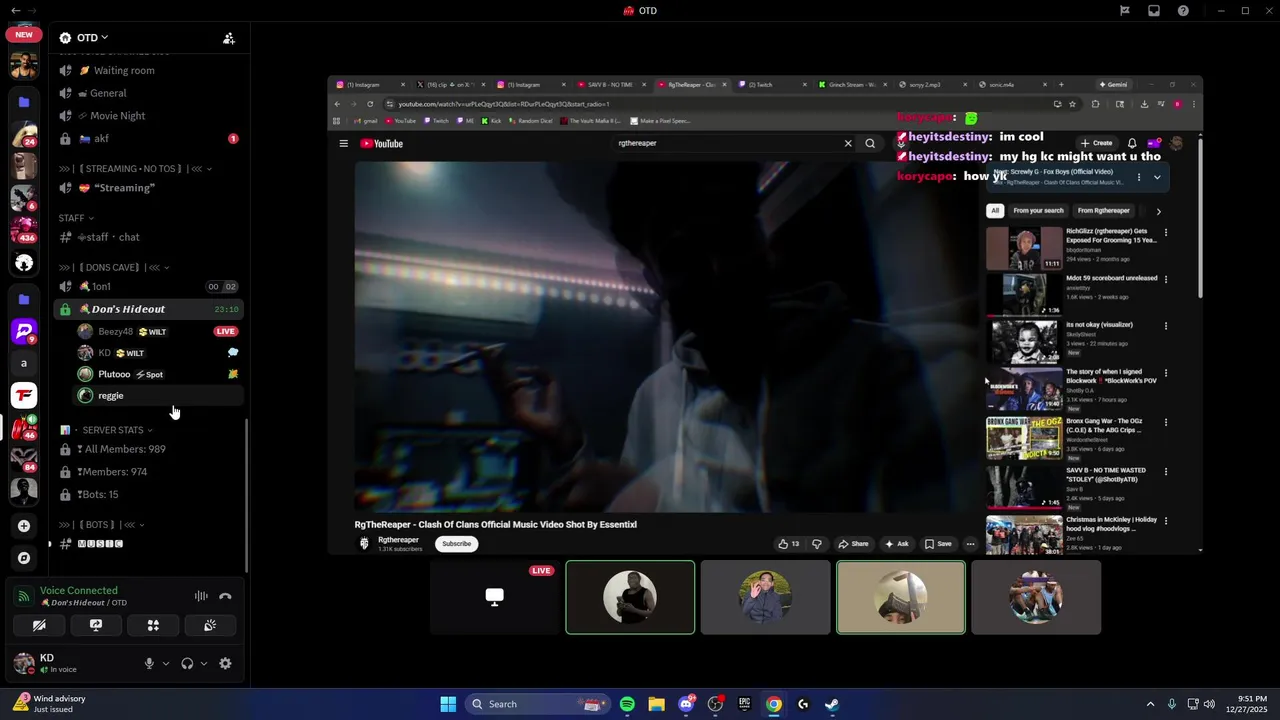Screen dimensions: 1280x720
Task: Open the red TF server icon
Action: tap(24, 395)
